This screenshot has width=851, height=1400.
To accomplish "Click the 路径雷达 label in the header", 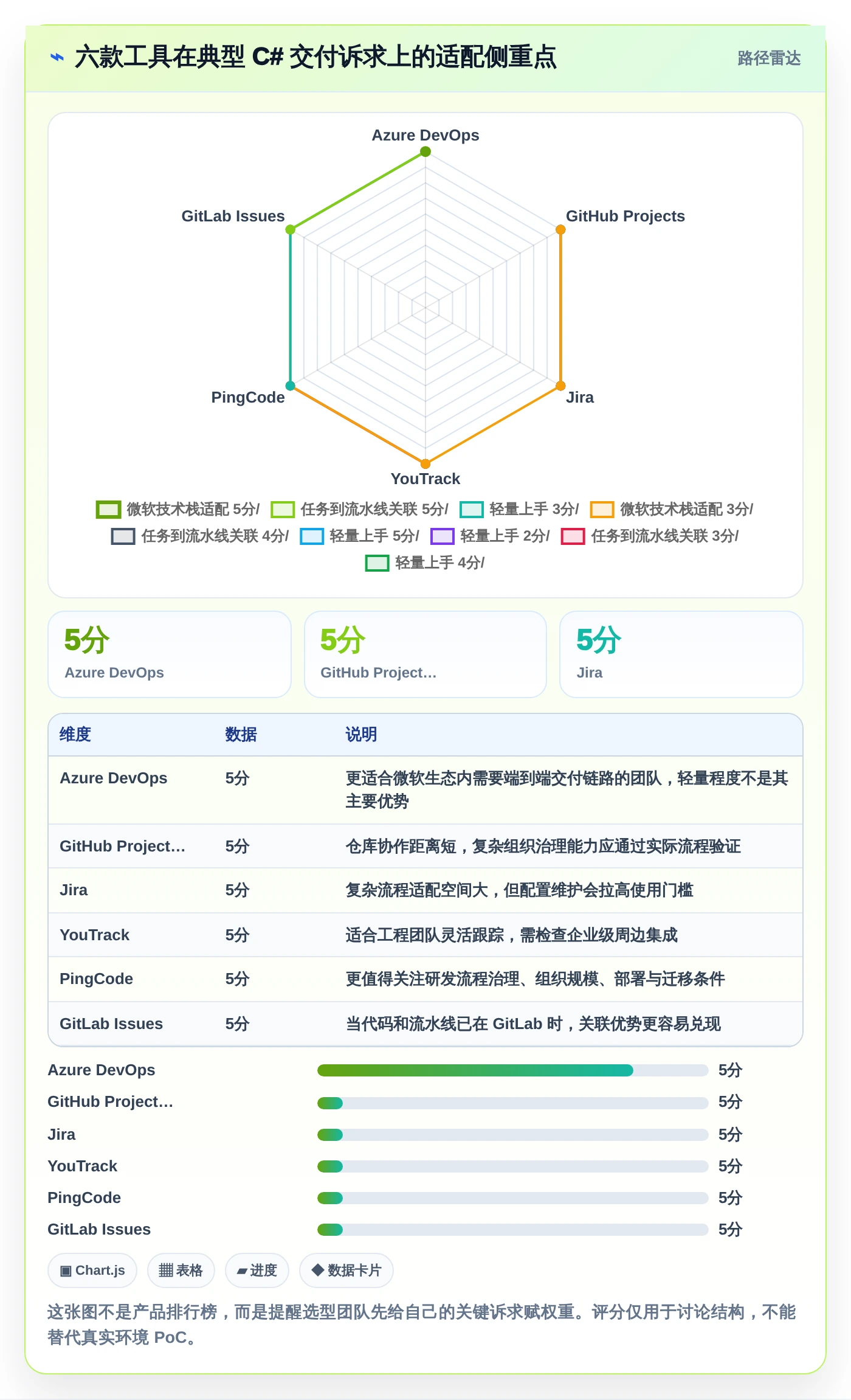I will 769,58.
